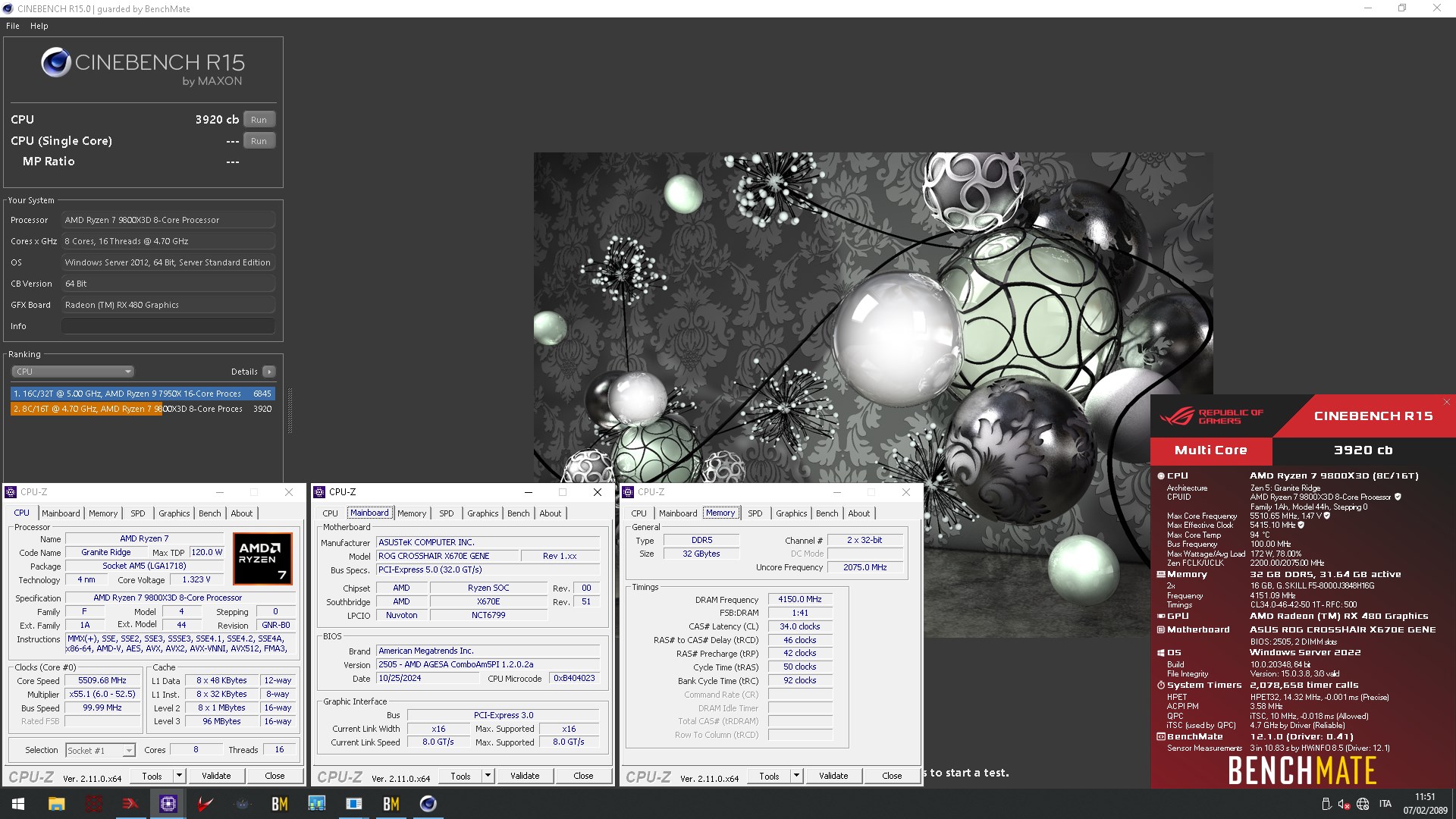This screenshot has width=1456, height=819.
Task: Click the Republic of Gamers logo
Action: pyautogui.click(x=1211, y=416)
